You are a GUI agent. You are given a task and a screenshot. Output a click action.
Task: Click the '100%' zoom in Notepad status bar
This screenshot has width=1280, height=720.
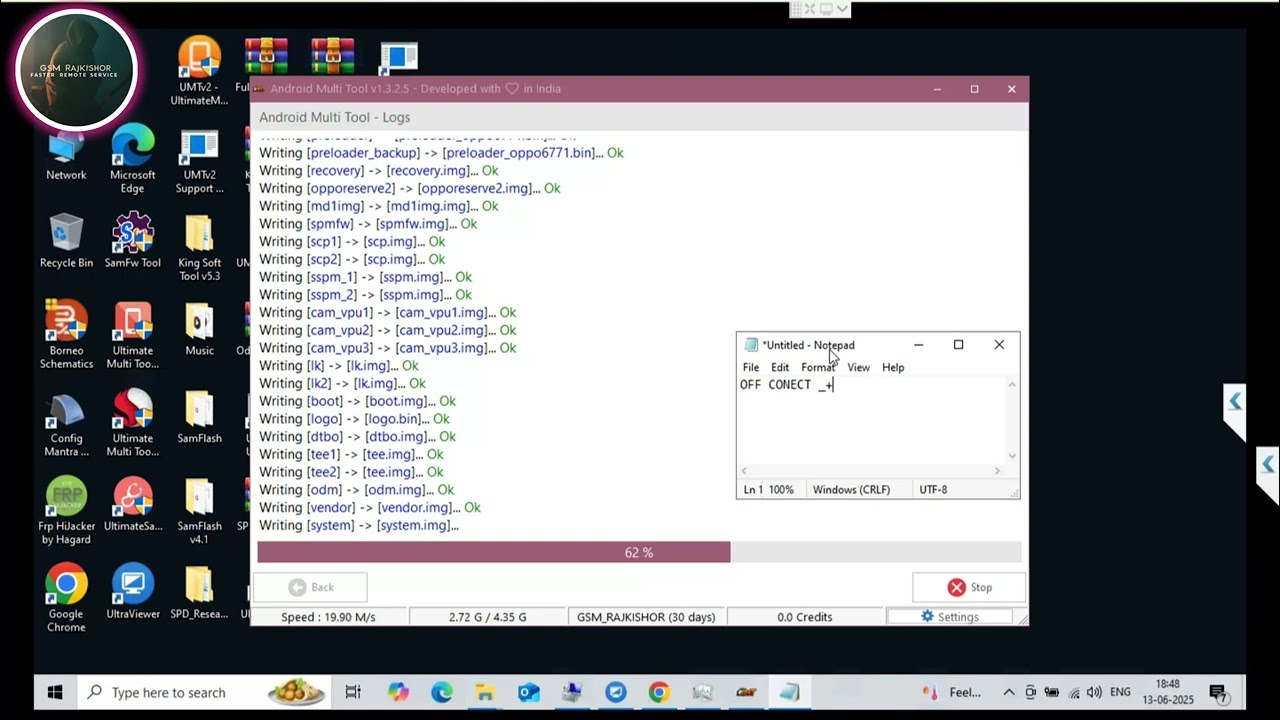point(781,490)
